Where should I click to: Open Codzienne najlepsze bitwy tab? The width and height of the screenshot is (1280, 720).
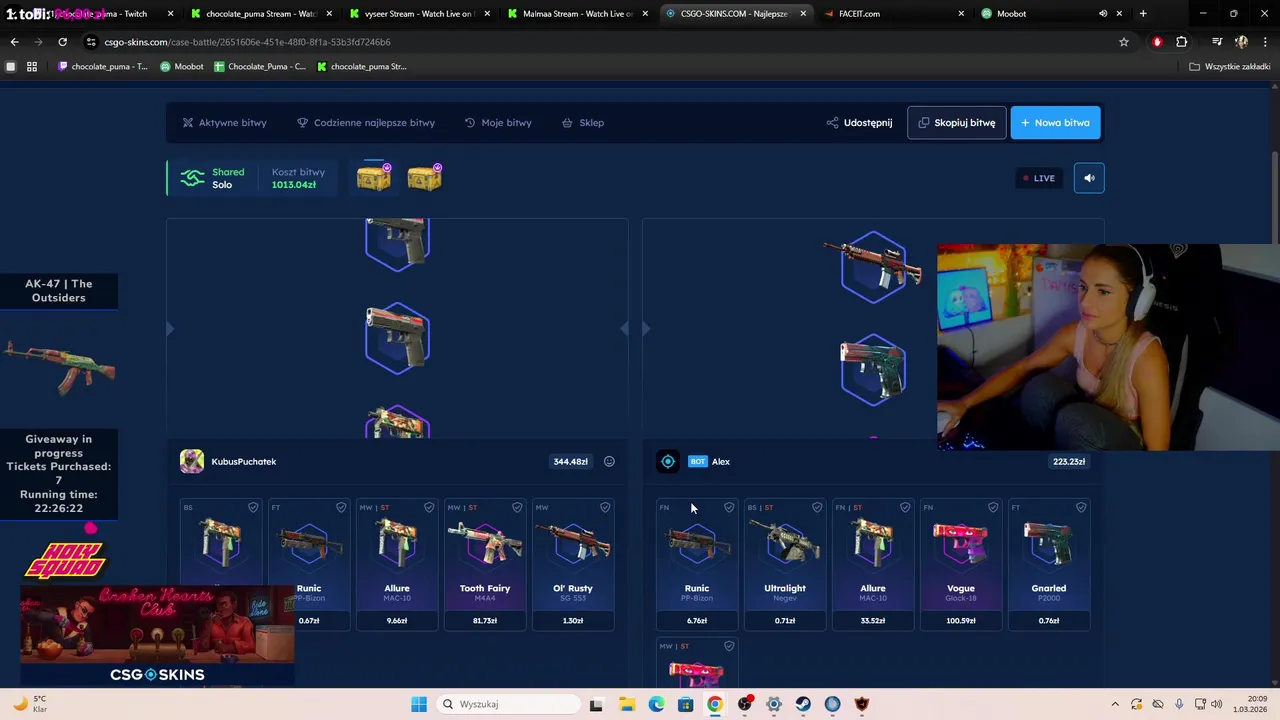366,123
